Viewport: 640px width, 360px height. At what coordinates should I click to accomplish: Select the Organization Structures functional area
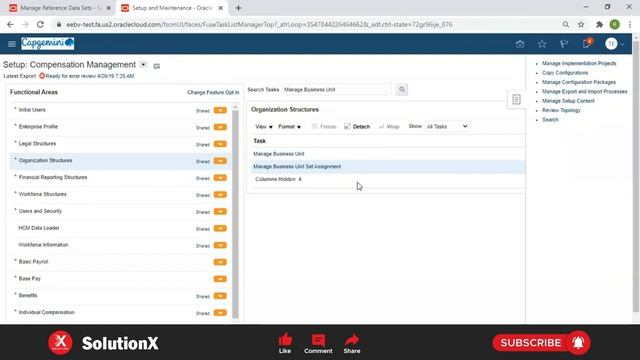45,160
